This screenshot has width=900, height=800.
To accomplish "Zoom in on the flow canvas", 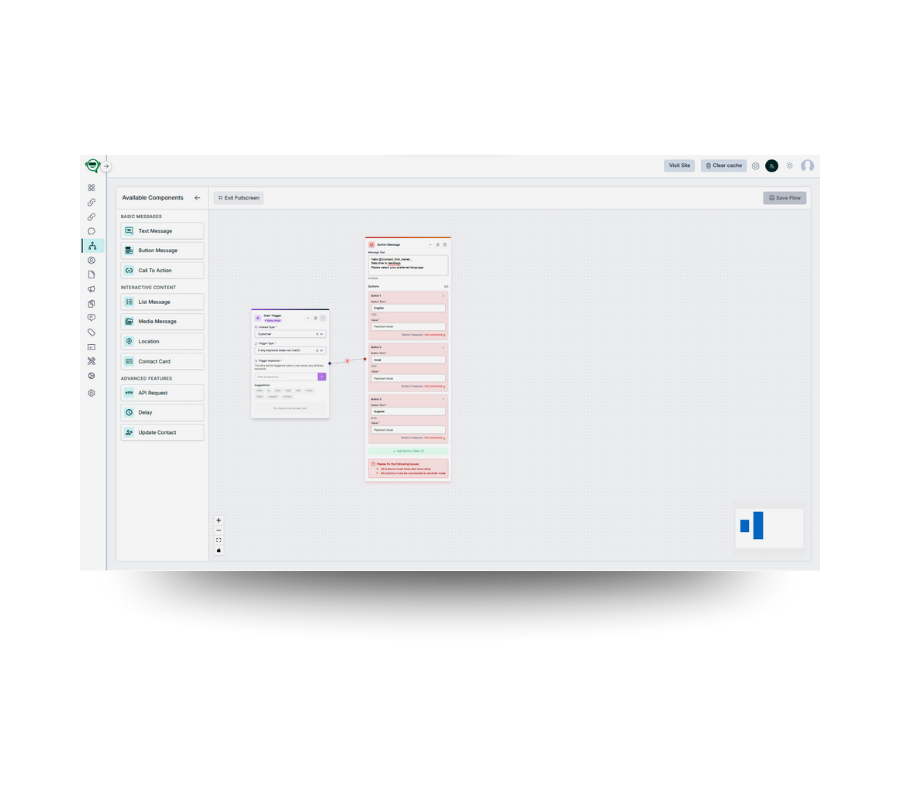I will pyautogui.click(x=219, y=520).
